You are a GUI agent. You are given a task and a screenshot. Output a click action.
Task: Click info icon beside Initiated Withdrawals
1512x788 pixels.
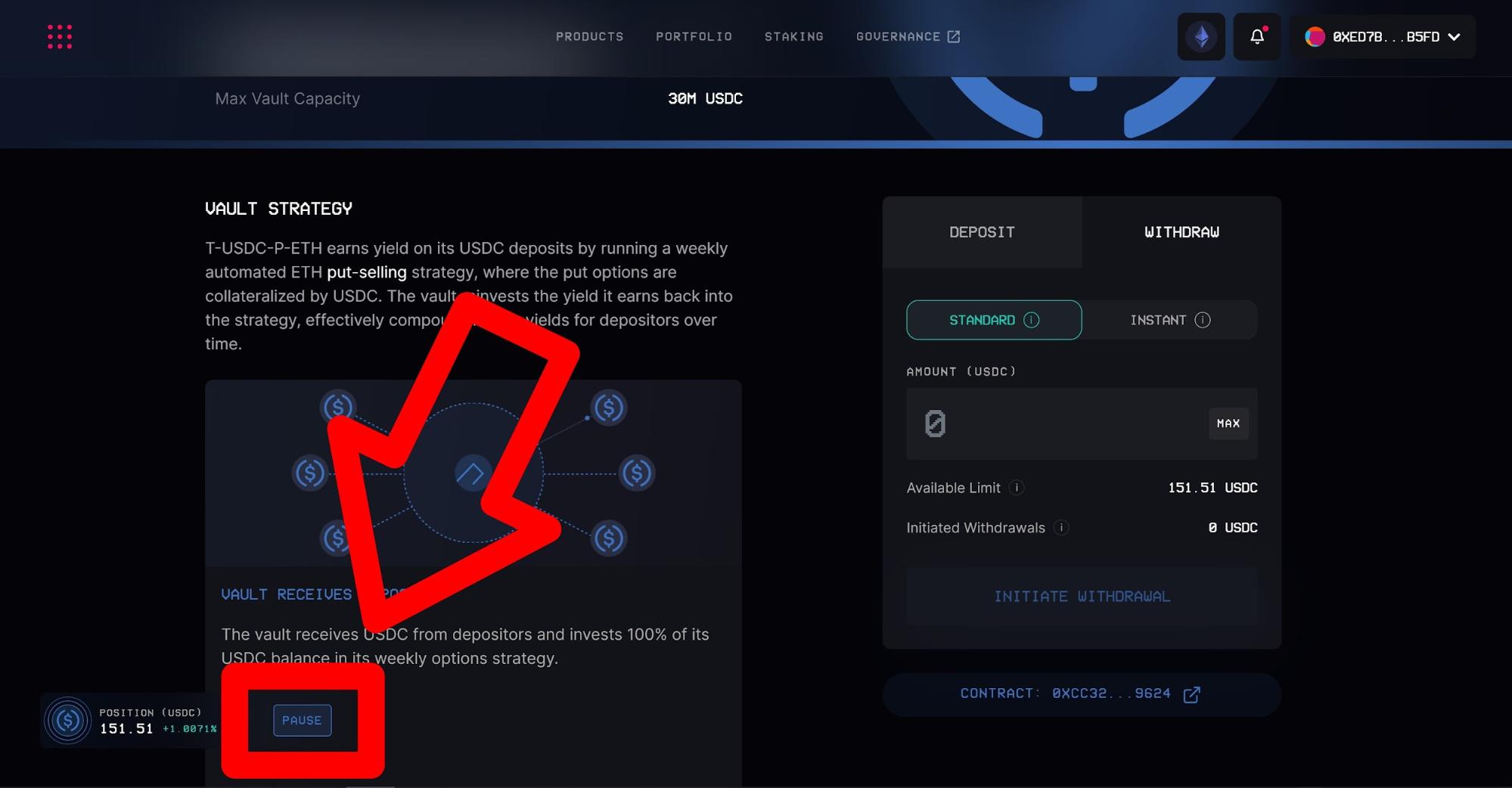coord(1061,528)
